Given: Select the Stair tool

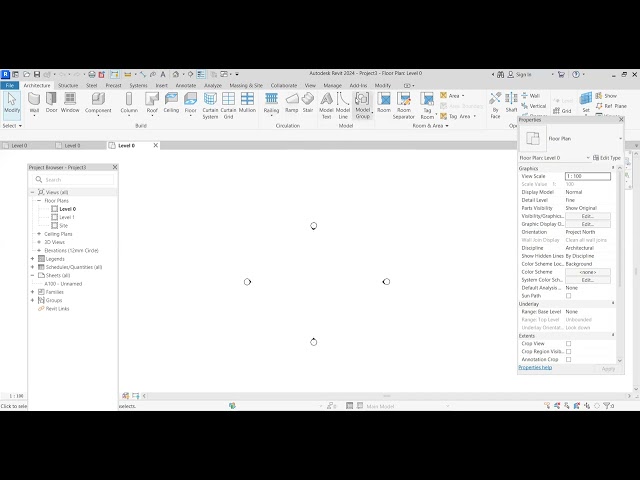Looking at the screenshot, I should point(308,102).
